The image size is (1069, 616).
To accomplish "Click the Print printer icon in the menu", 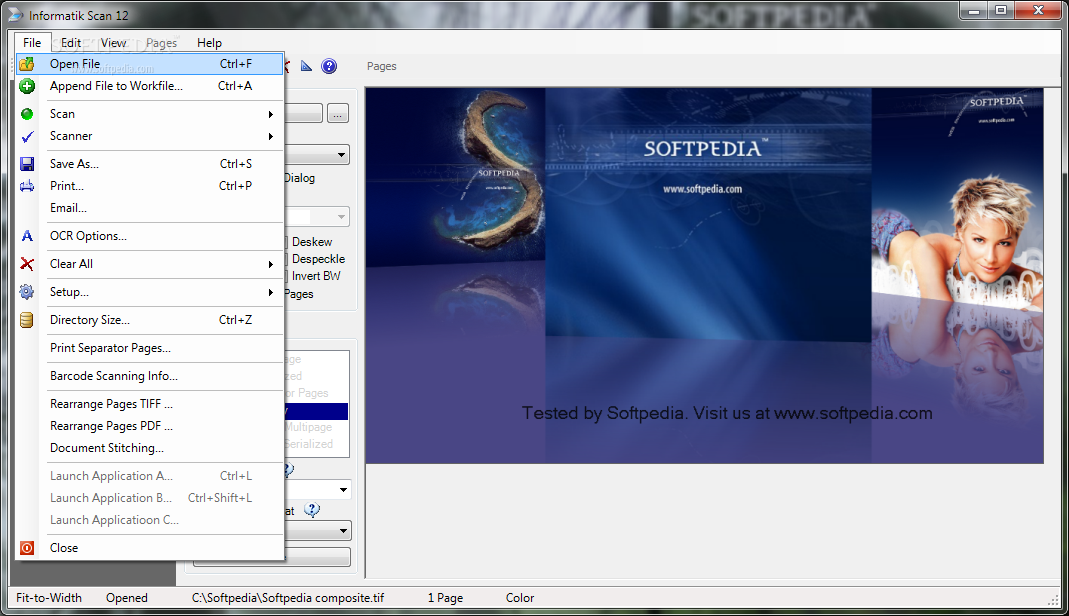I will click(x=27, y=186).
